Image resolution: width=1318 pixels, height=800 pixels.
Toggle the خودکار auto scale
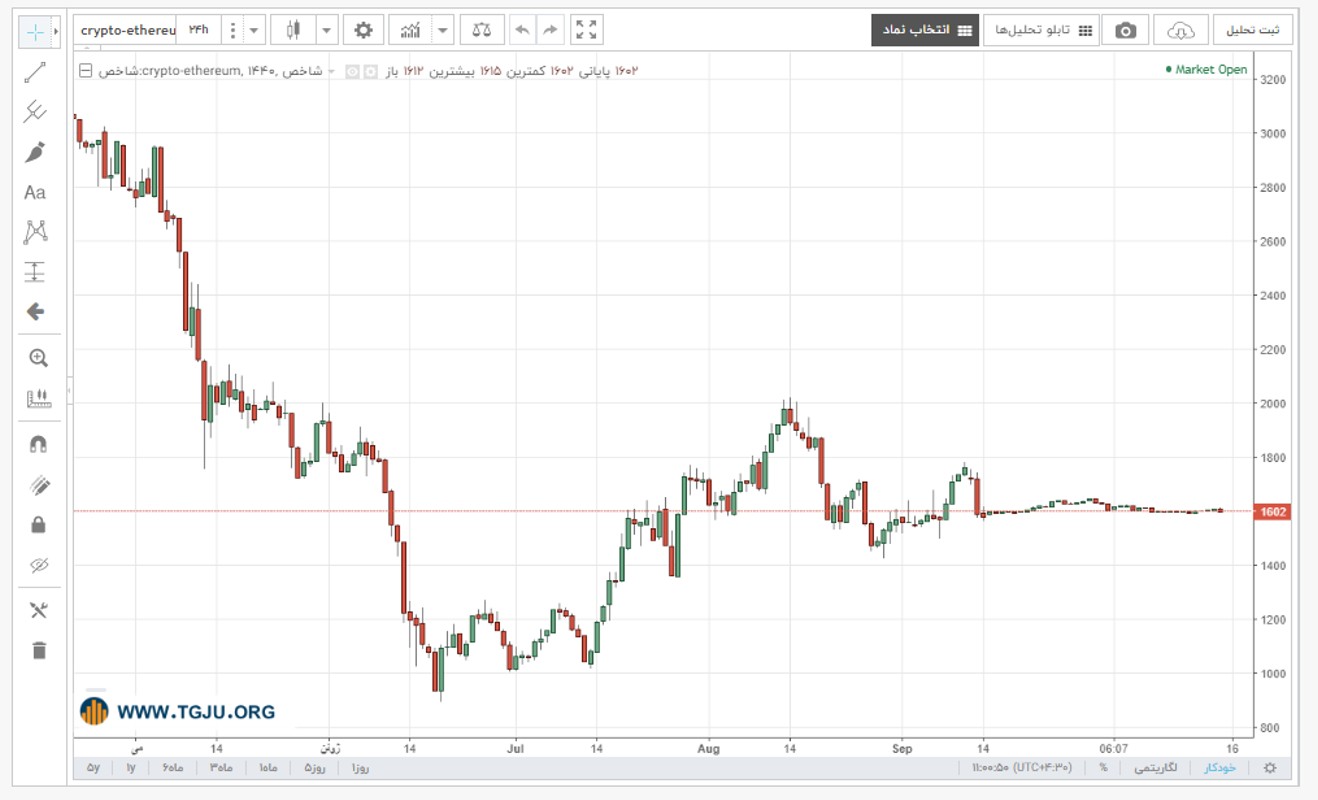tap(1220, 768)
